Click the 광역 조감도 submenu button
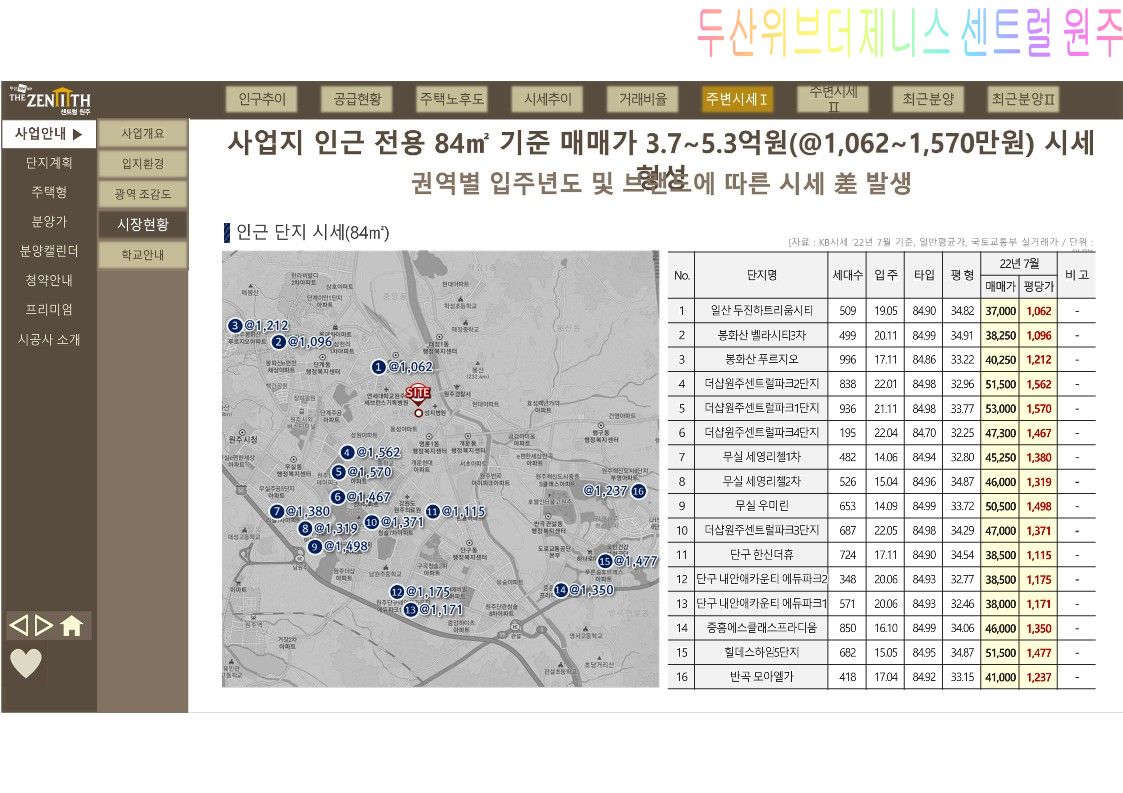1123x793 pixels. pyautogui.click(x=143, y=193)
